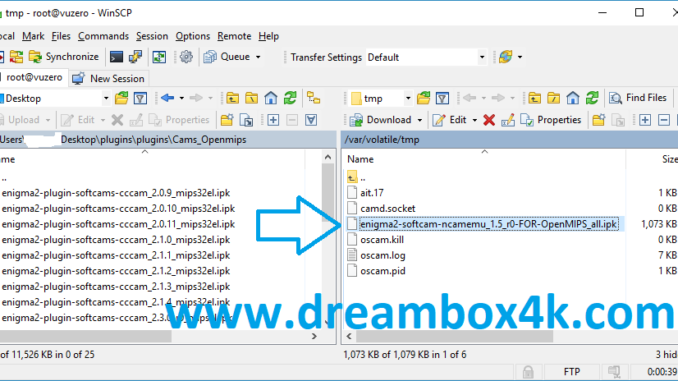678x381 pixels.
Task: Go to remote home directory
Action: pyautogui.click(x=572, y=98)
